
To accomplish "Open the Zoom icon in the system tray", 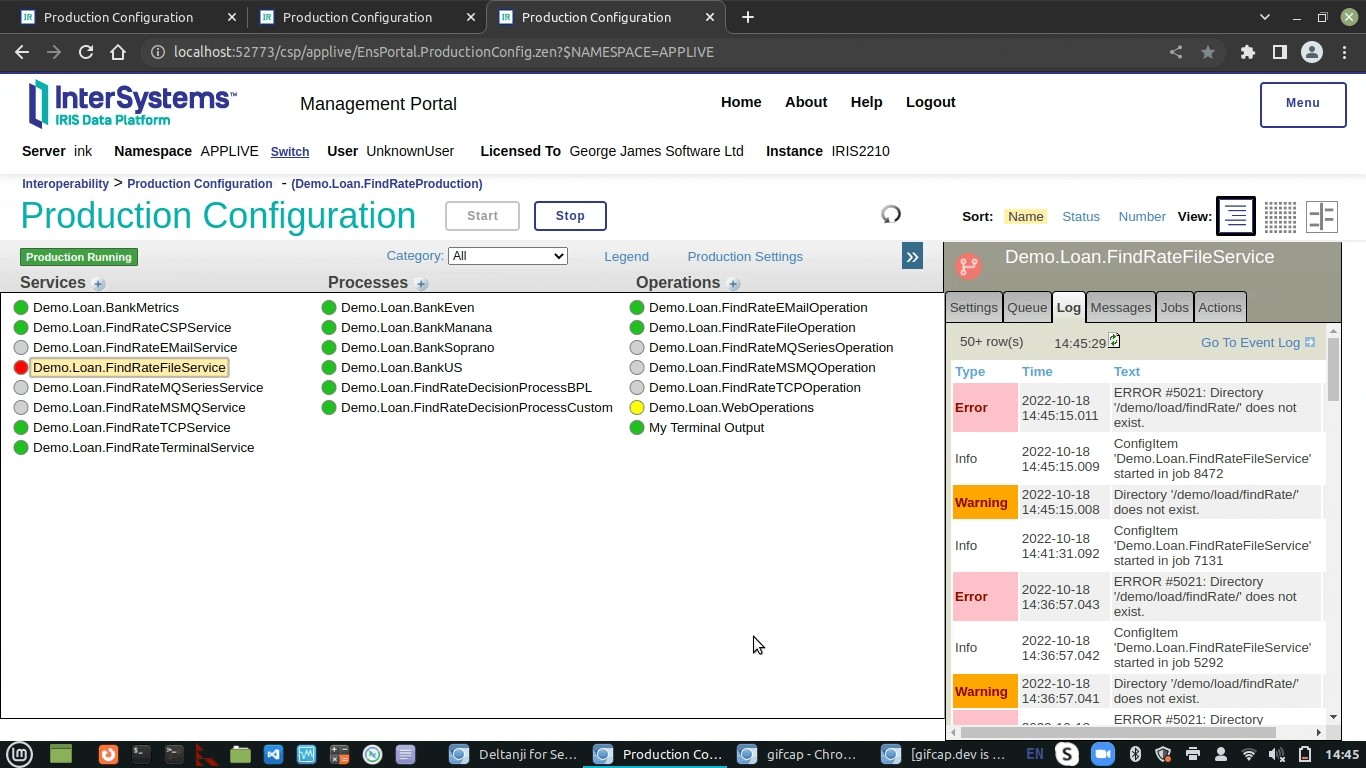I will (1101, 754).
